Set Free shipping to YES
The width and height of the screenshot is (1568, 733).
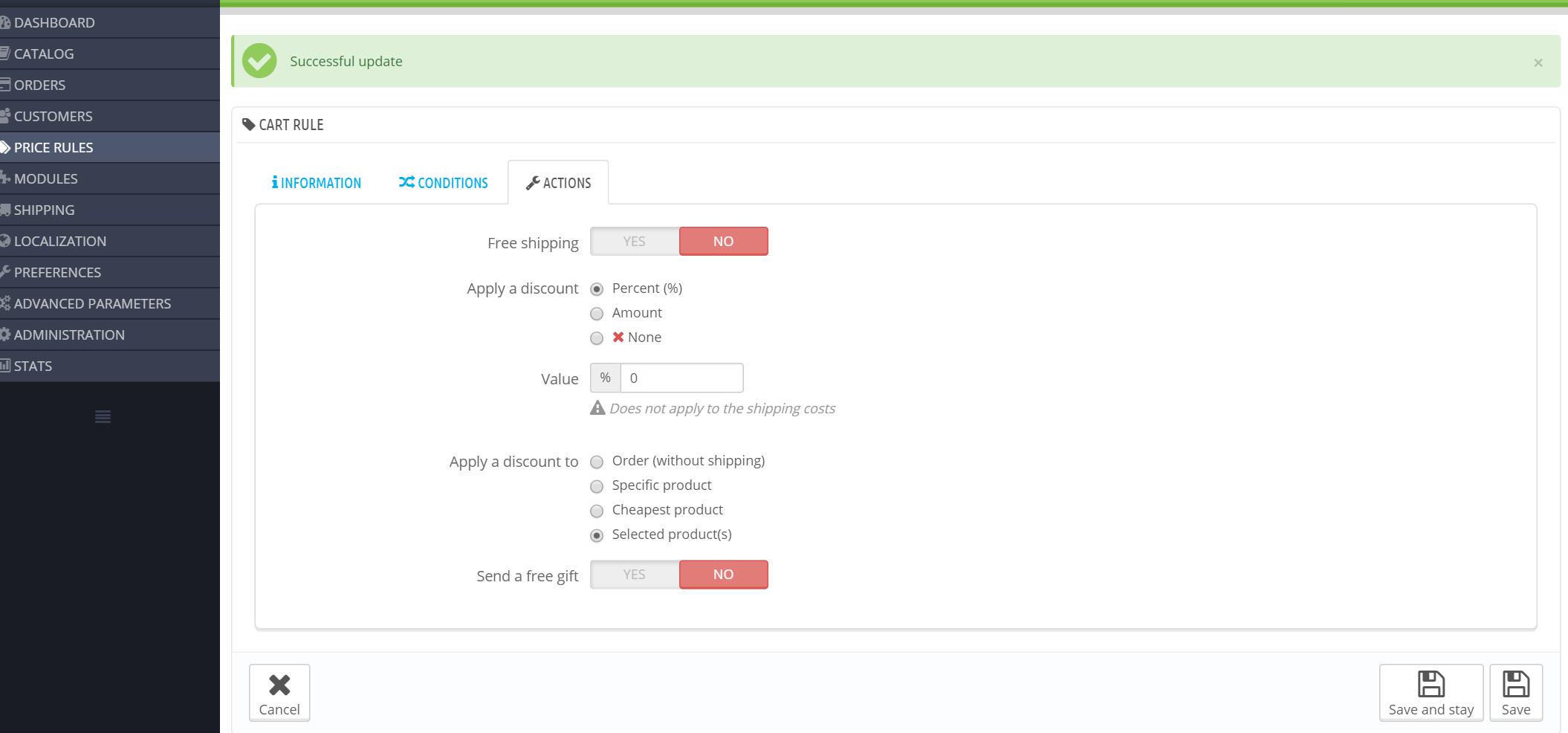635,242
